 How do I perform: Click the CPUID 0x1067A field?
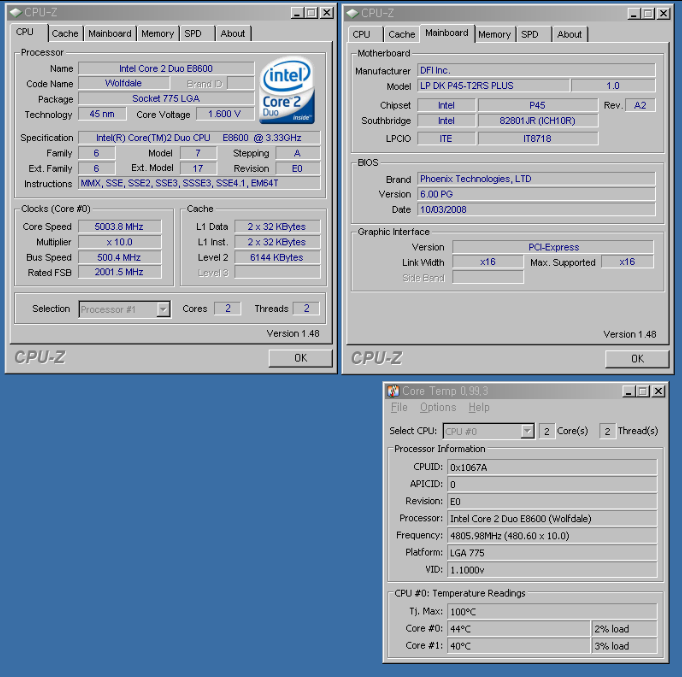click(x=552, y=467)
